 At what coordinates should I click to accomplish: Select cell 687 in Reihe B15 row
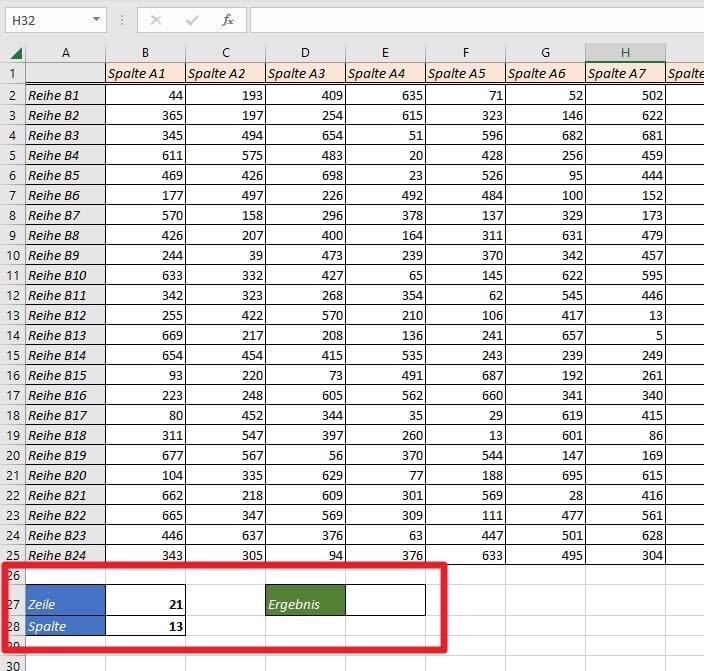(x=466, y=375)
